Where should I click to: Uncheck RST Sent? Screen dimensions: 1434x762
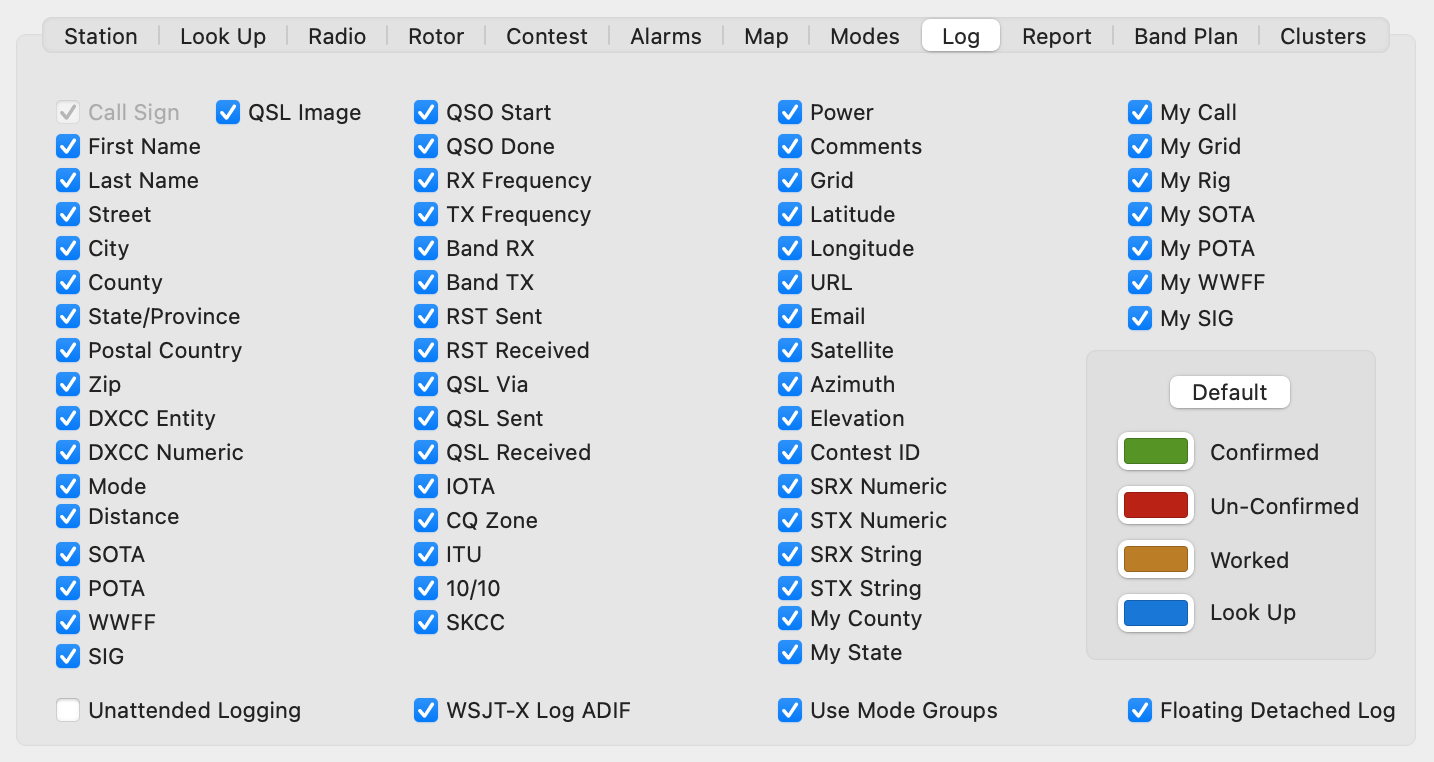tap(427, 317)
